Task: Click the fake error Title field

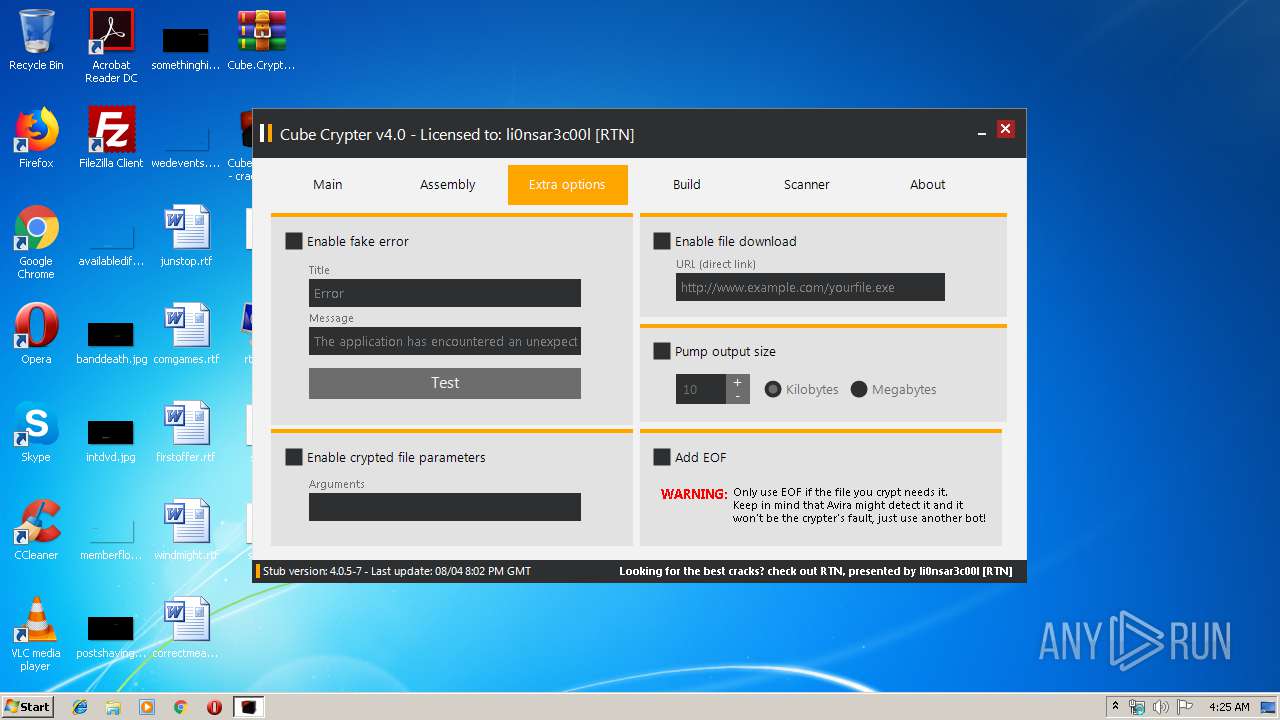Action: 445,293
